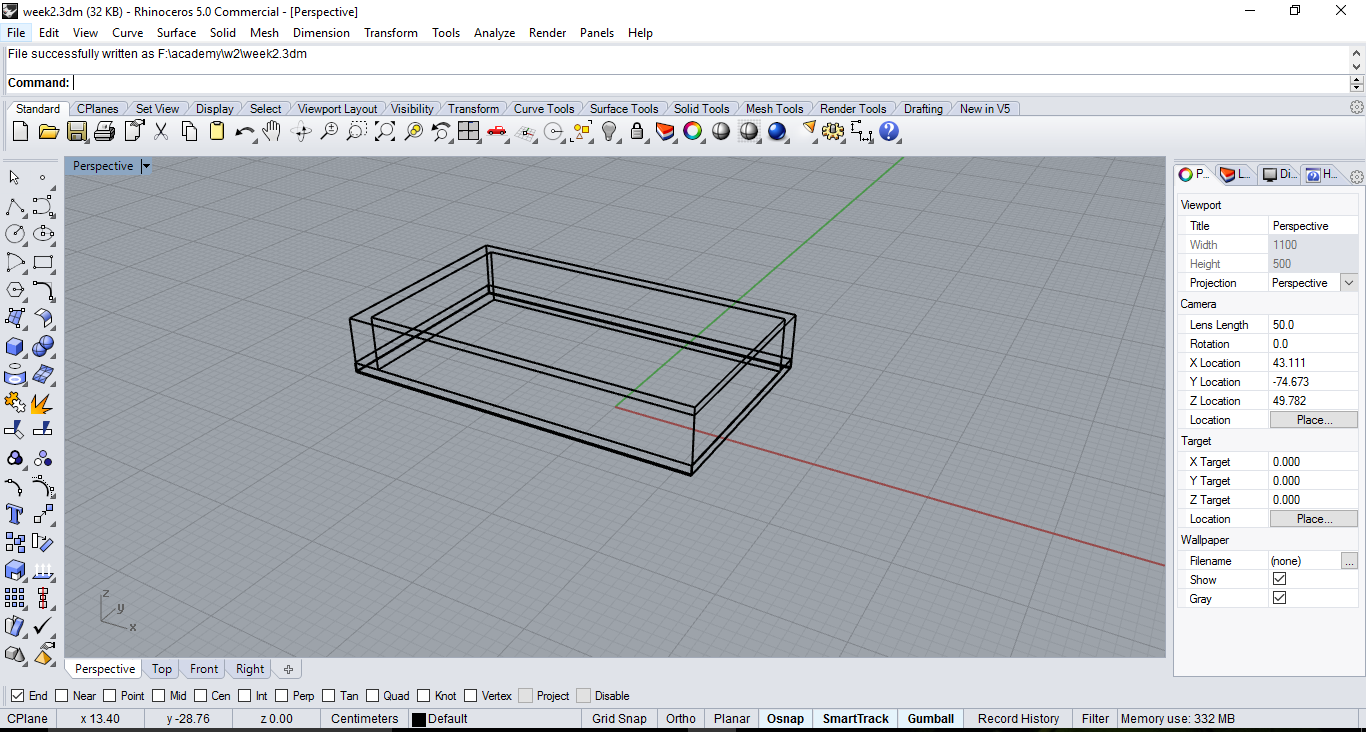This screenshot has height=732, width=1366.
Task: Click the Camera Location Place button
Action: [x=1313, y=420]
